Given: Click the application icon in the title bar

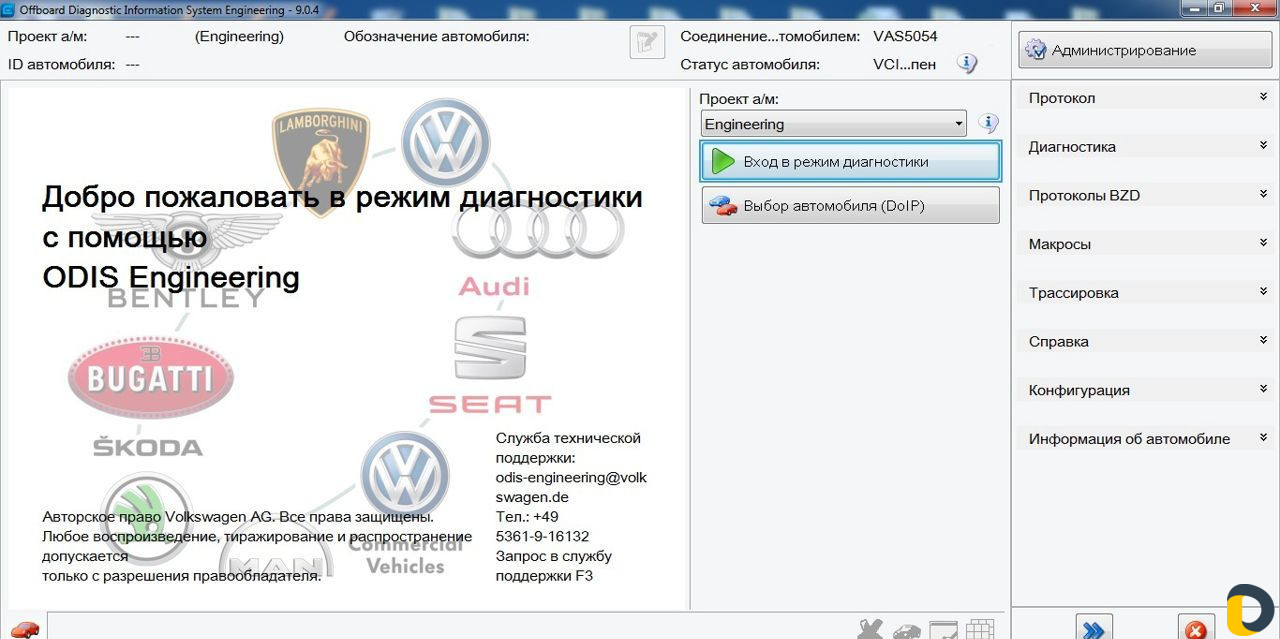Looking at the screenshot, I should coord(9,9).
